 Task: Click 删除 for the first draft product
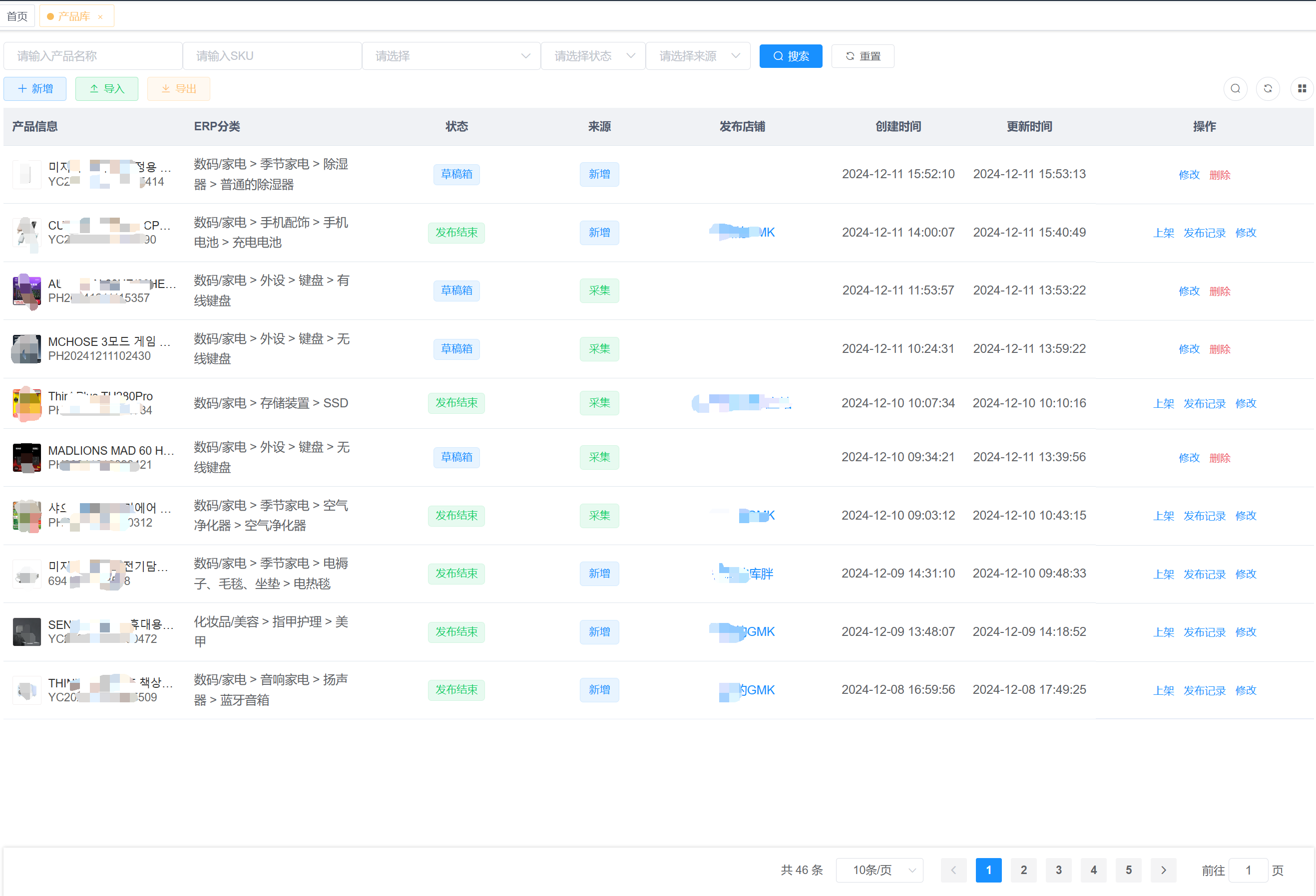[1220, 175]
